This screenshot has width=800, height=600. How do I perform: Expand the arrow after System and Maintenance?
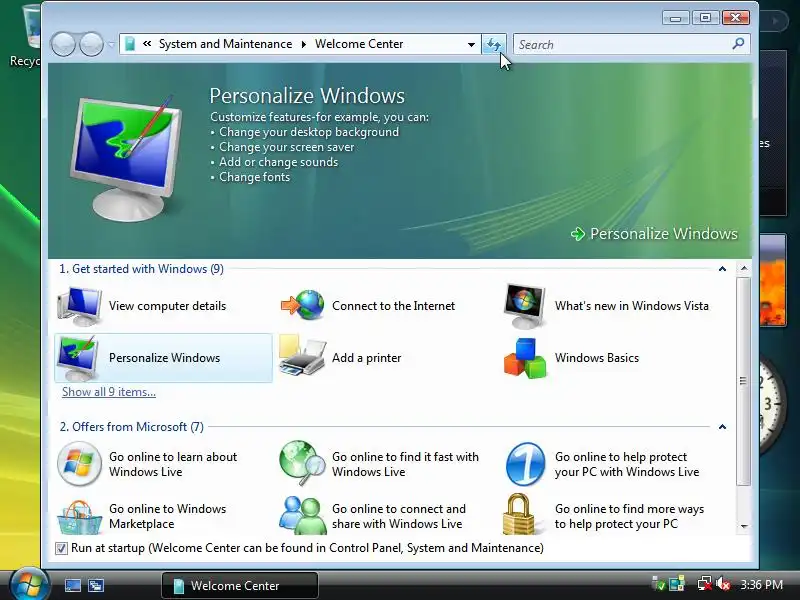pos(304,44)
